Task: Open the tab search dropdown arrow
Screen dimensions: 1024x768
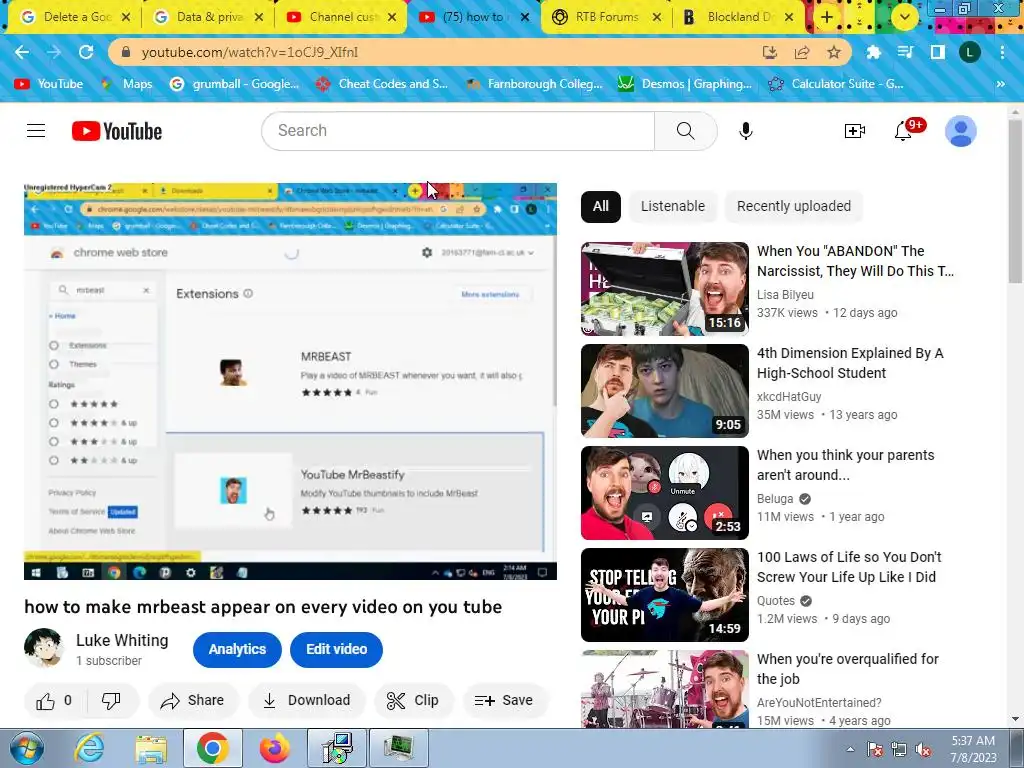Action: (904, 17)
